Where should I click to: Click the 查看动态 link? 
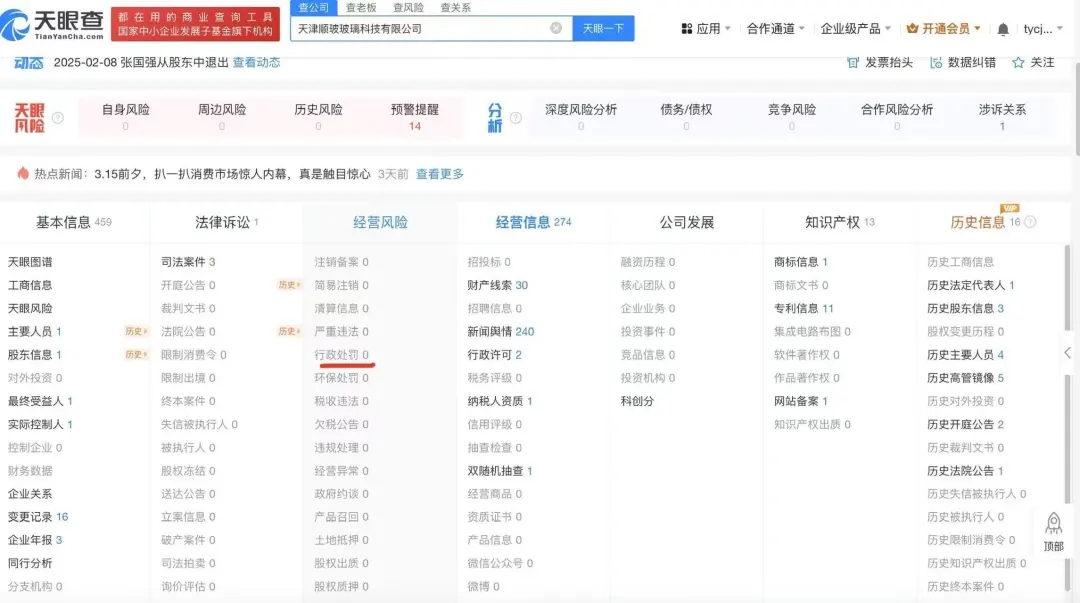(256, 62)
